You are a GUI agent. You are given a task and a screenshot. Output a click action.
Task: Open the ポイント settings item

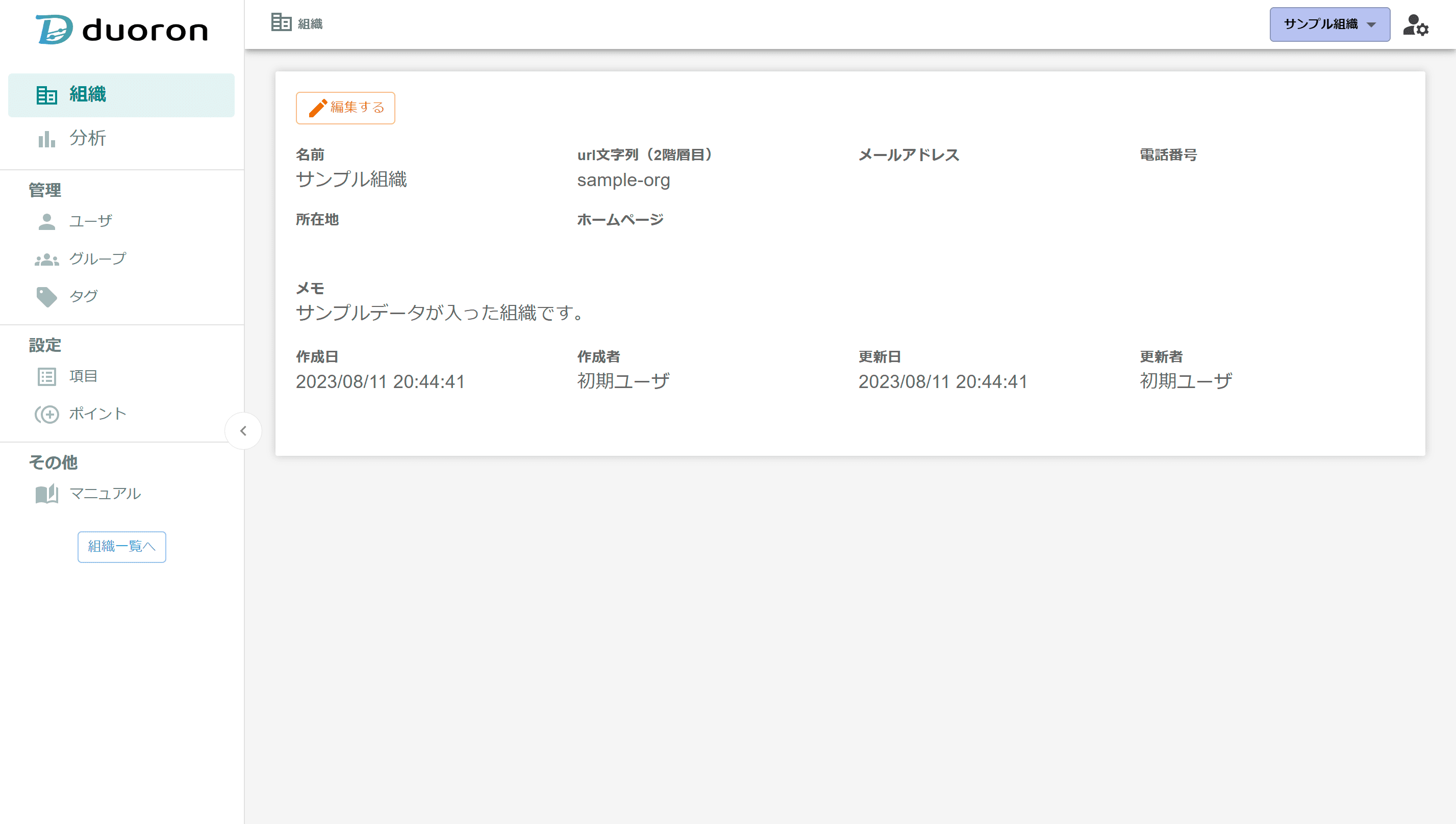(121, 414)
